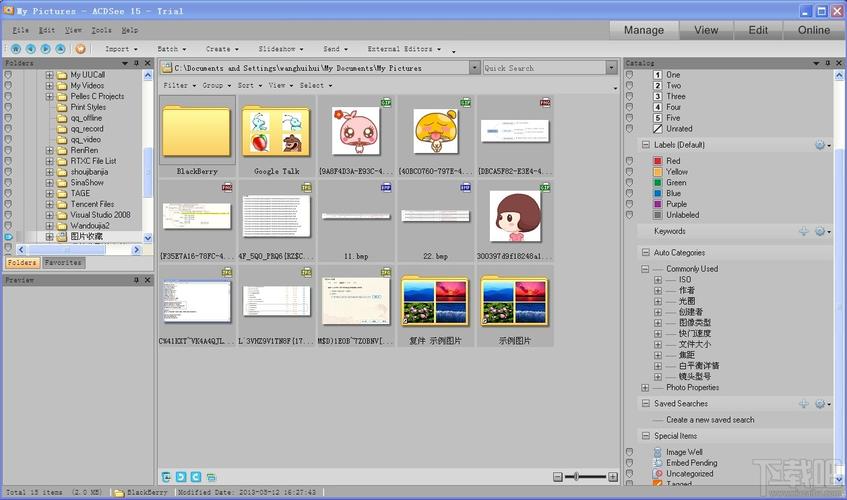The width and height of the screenshot is (847, 500).
Task: Switch to the View mode tab
Action: pyautogui.click(x=706, y=30)
